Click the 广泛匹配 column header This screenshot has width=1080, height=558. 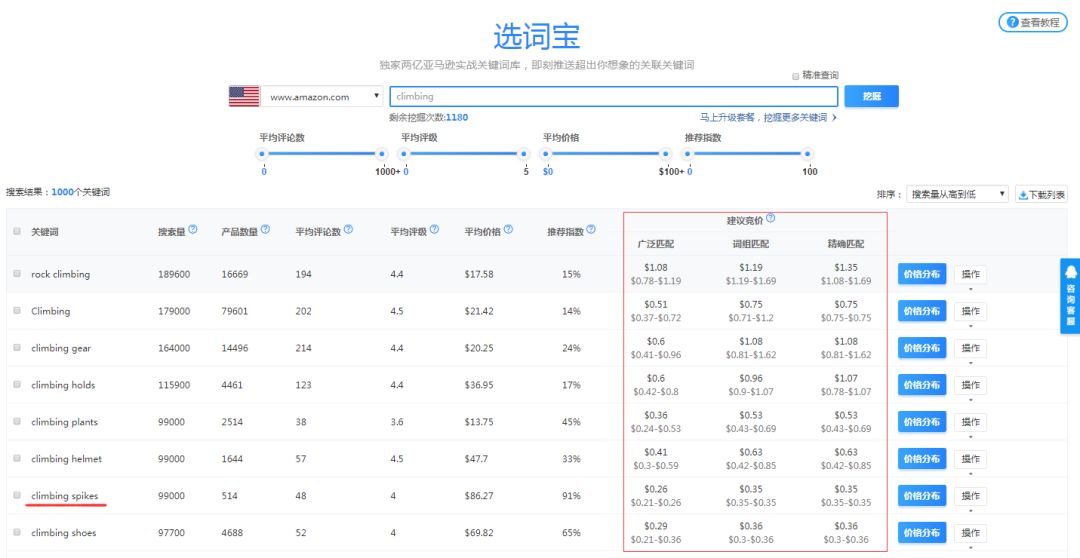(x=655, y=244)
